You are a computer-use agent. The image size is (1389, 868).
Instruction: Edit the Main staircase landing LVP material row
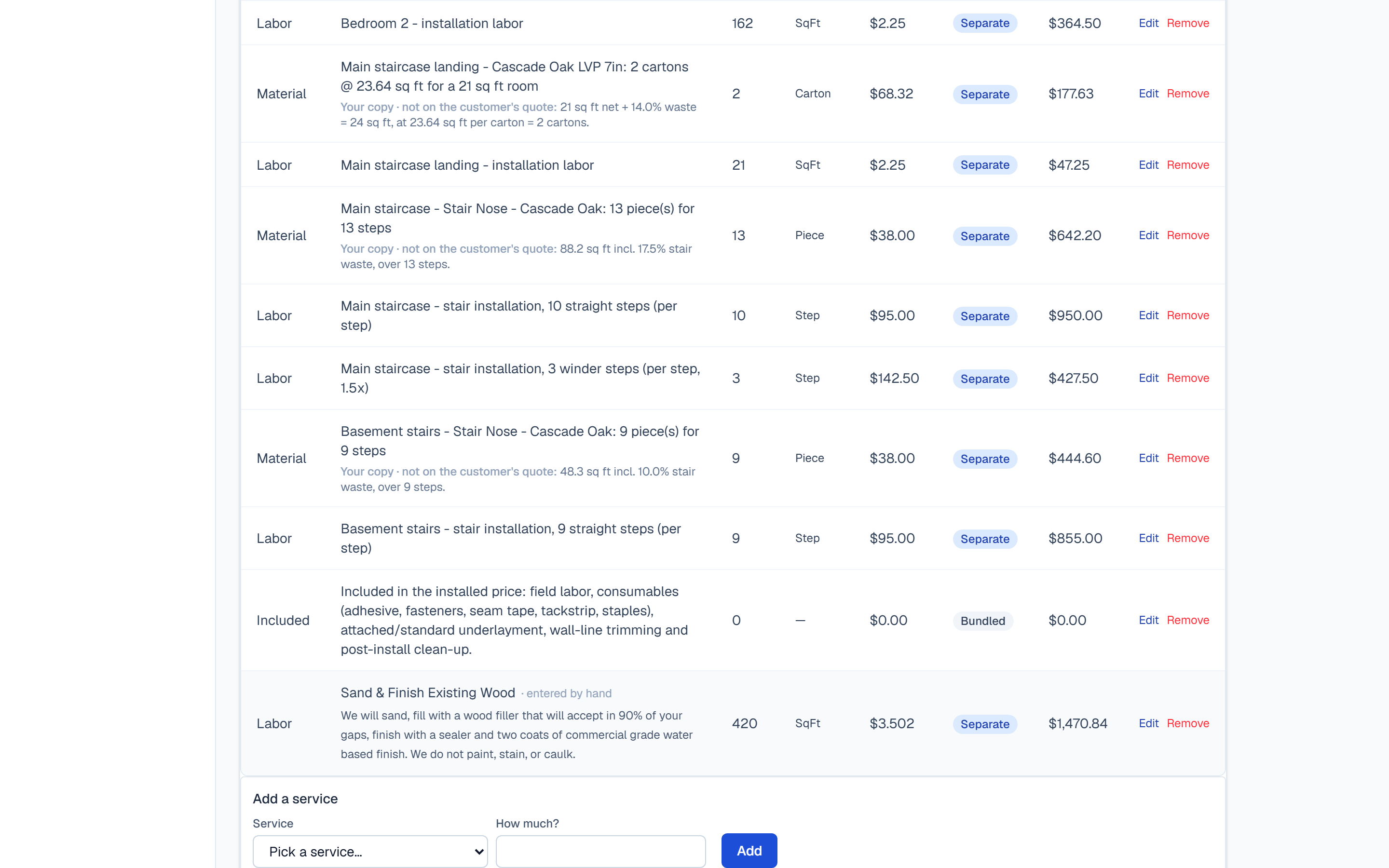click(x=1148, y=94)
